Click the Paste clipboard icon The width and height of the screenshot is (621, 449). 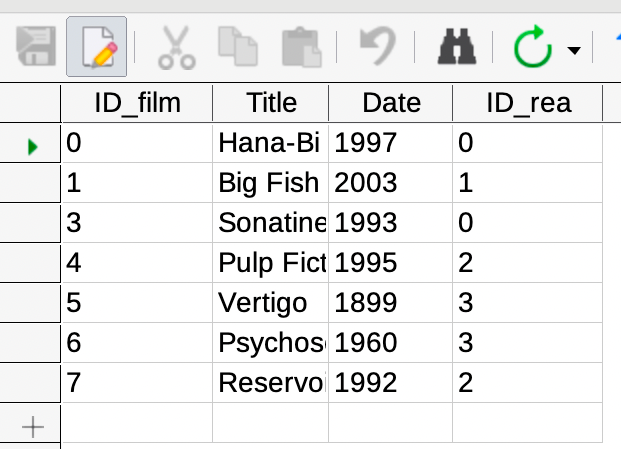coord(301,47)
